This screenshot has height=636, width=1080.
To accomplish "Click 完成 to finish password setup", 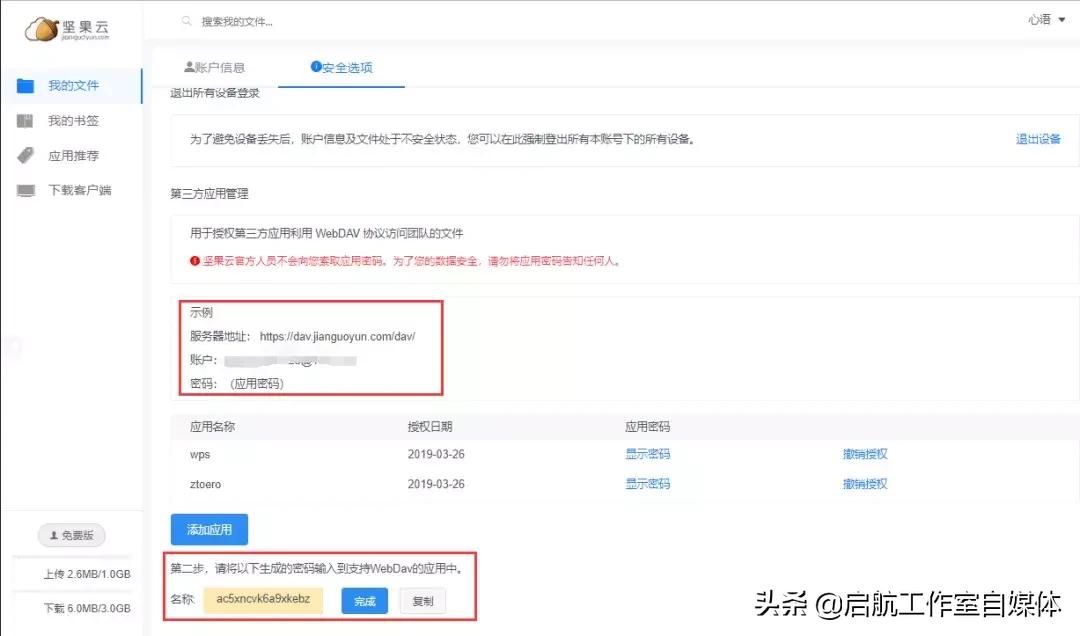I will (366, 601).
